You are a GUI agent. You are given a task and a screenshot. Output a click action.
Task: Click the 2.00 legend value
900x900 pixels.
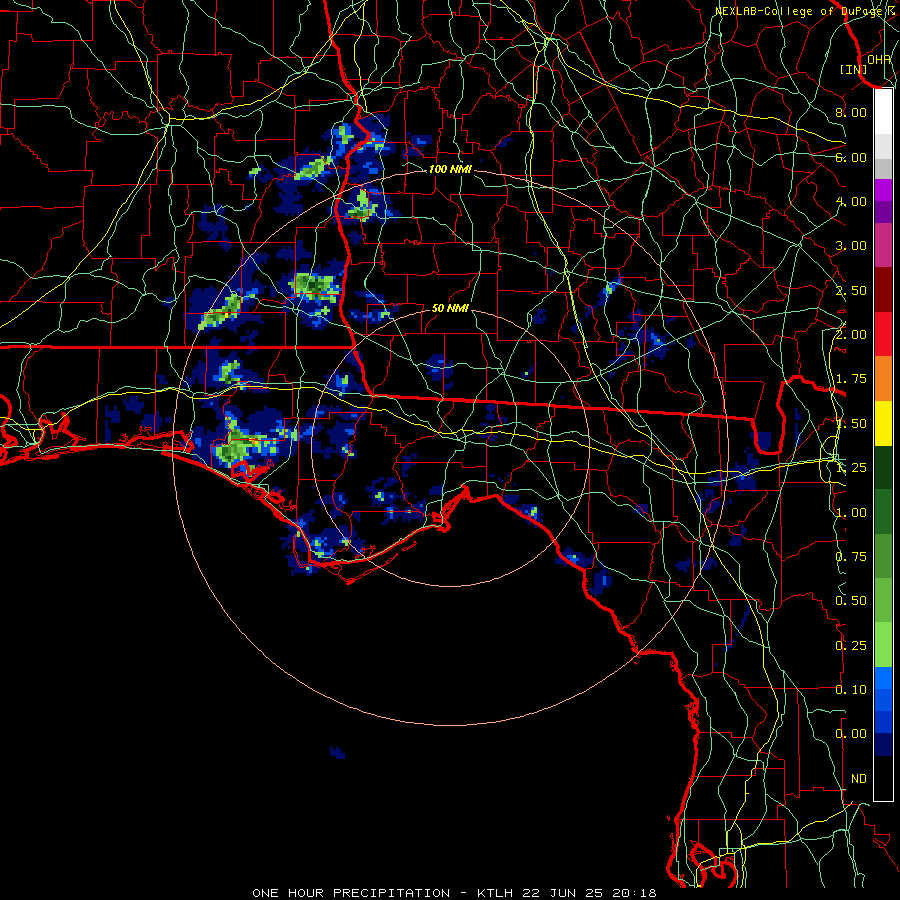(x=851, y=335)
